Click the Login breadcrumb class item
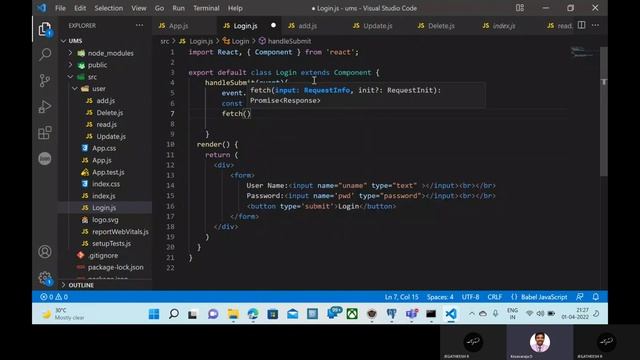Image resolution: width=640 pixels, height=360 pixels. tap(240, 41)
